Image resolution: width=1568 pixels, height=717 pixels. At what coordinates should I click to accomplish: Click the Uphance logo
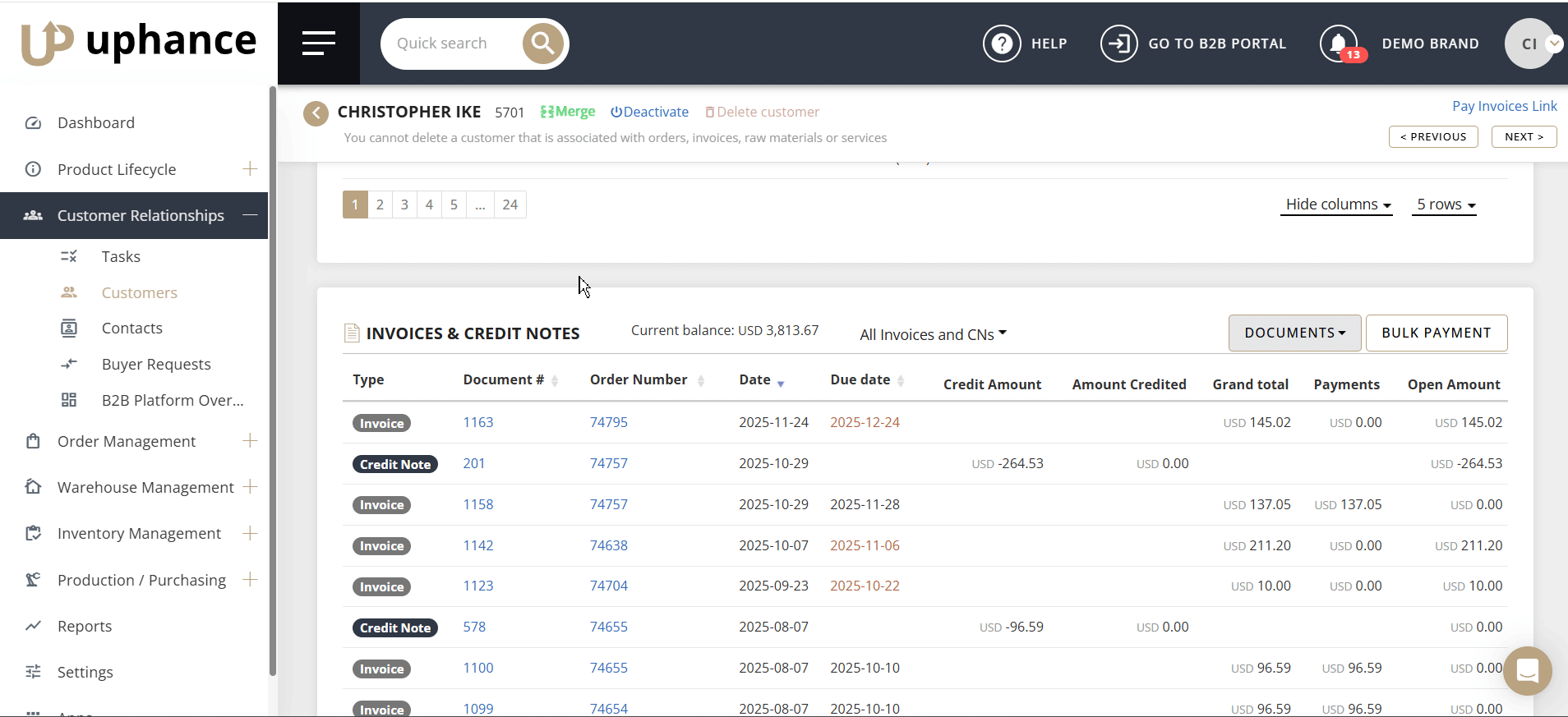[138, 42]
